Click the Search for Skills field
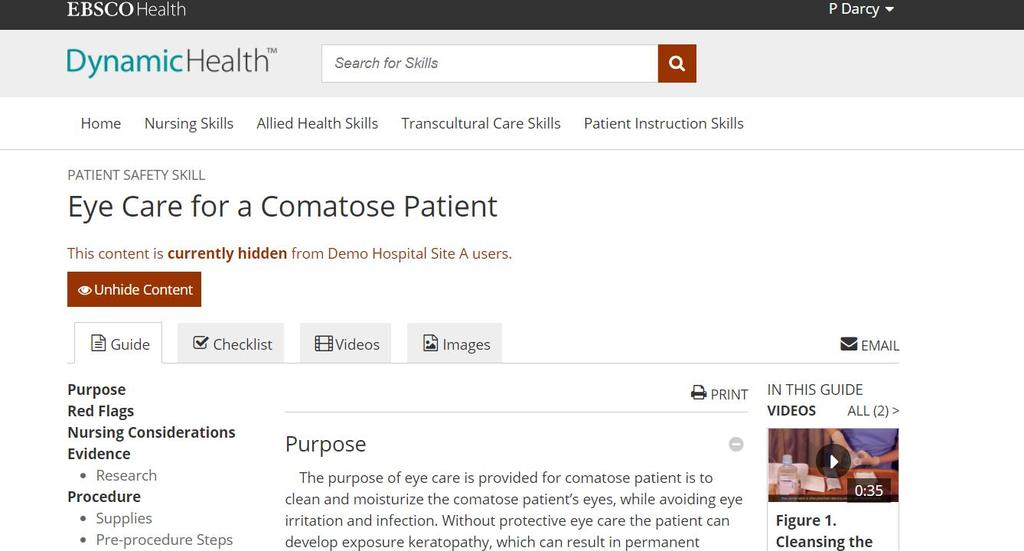This screenshot has height=551, width=1024. coord(490,63)
